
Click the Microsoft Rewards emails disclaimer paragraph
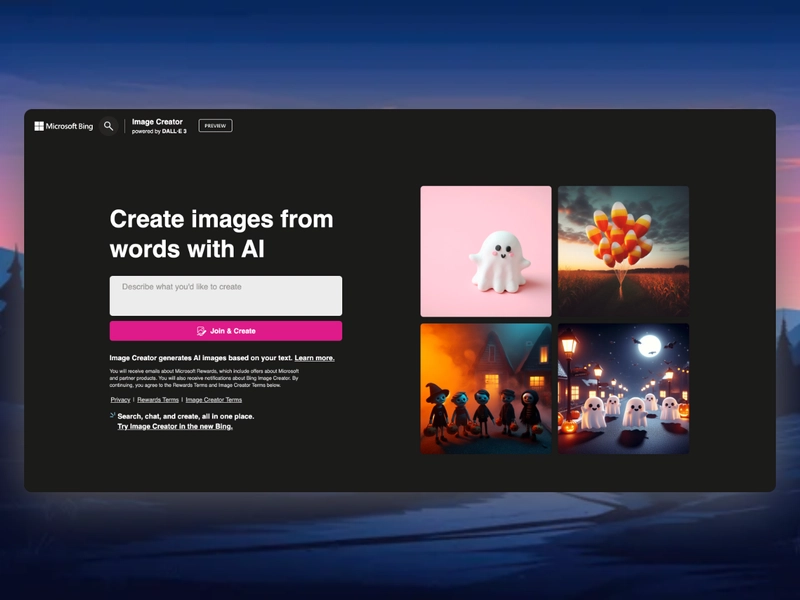pyautogui.click(x=204, y=378)
